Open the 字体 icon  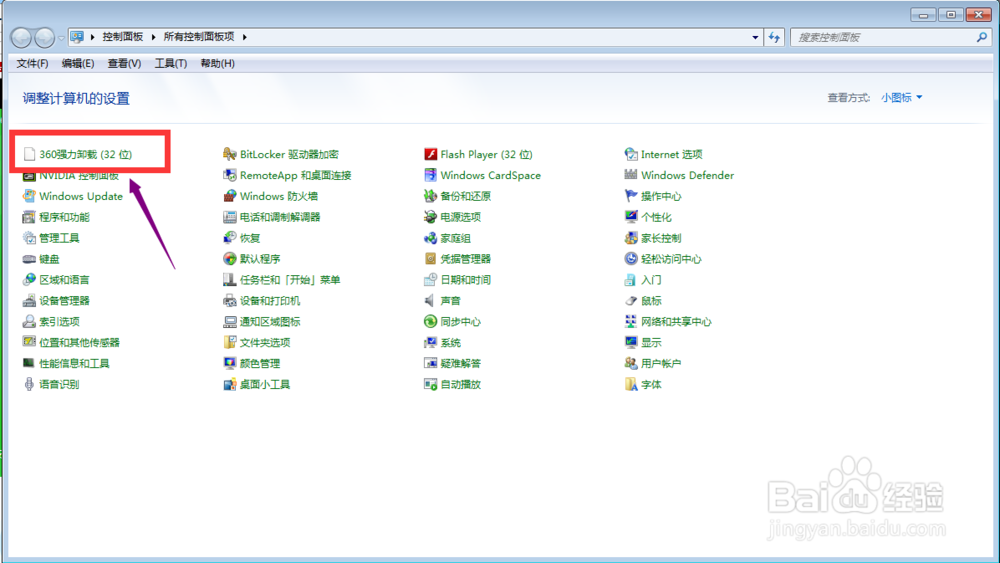[x=631, y=384]
